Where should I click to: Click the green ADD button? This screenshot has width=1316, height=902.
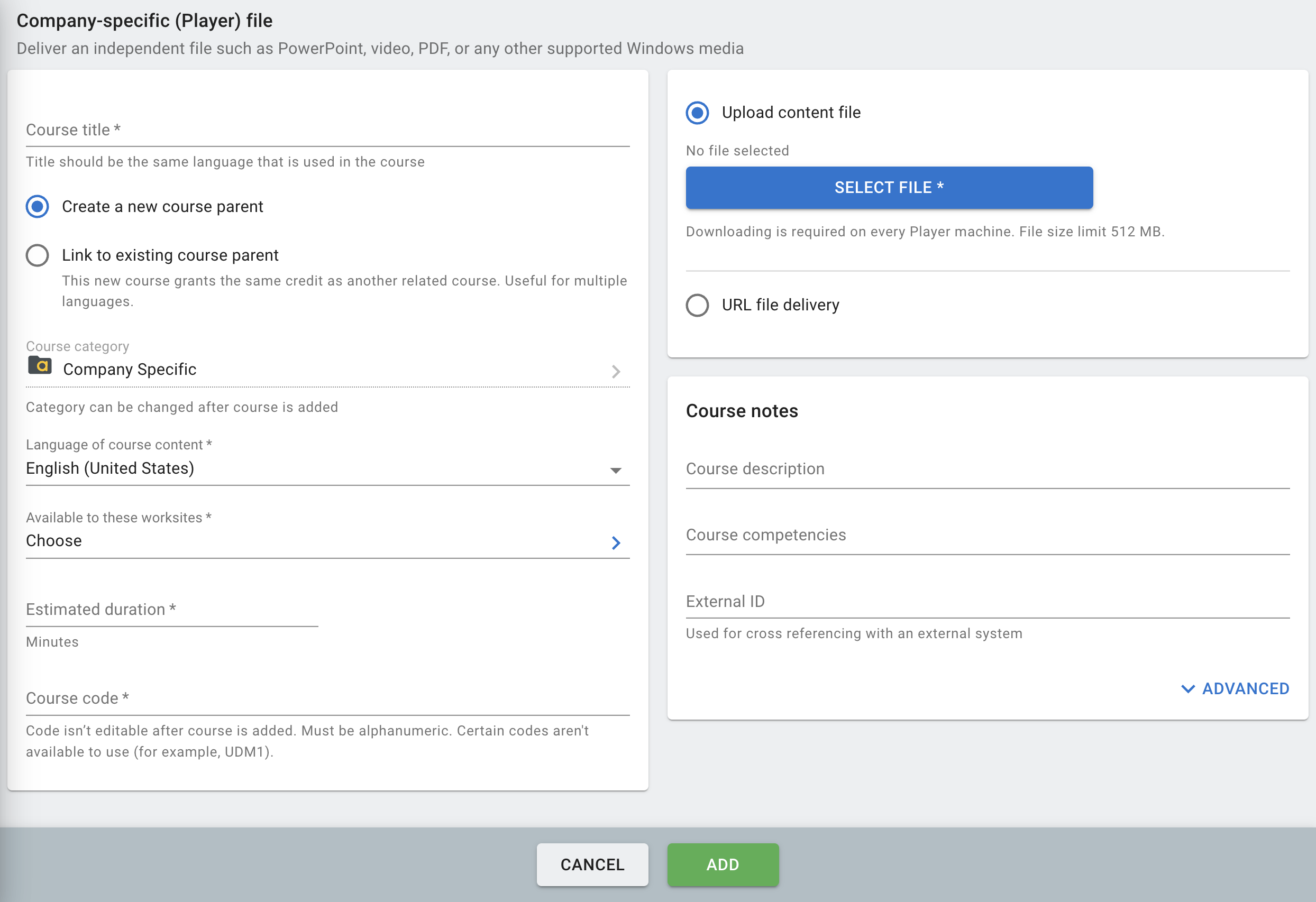click(723, 864)
